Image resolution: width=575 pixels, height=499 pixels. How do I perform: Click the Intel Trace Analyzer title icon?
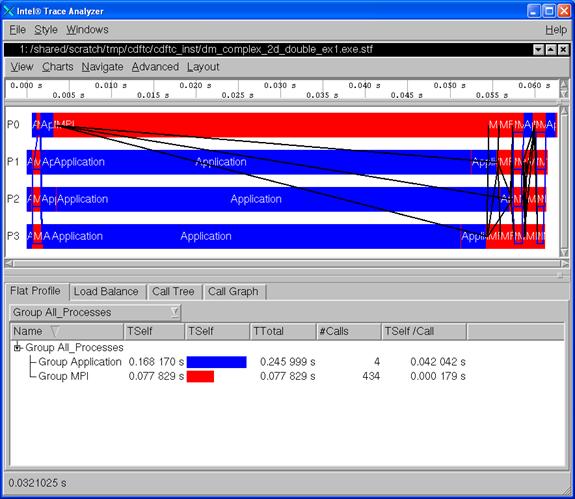pyautogui.click(x=8, y=11)
